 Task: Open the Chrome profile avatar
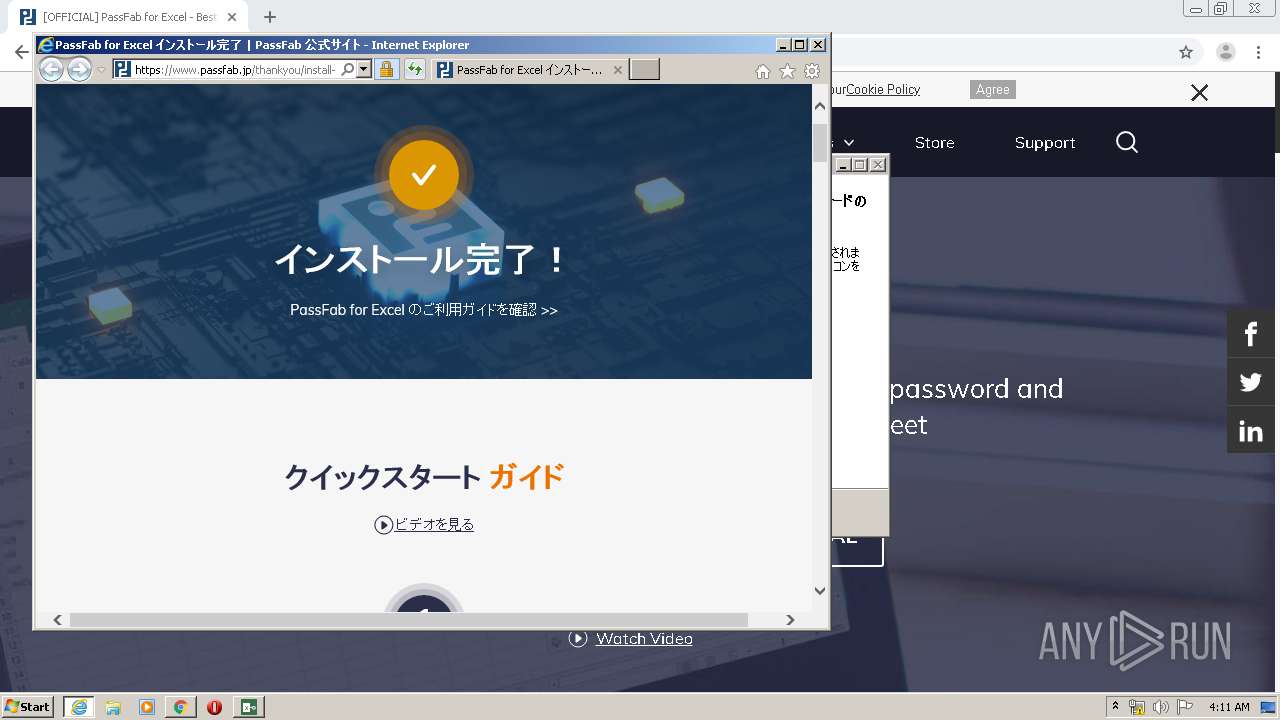click(x=1226, y=52)
